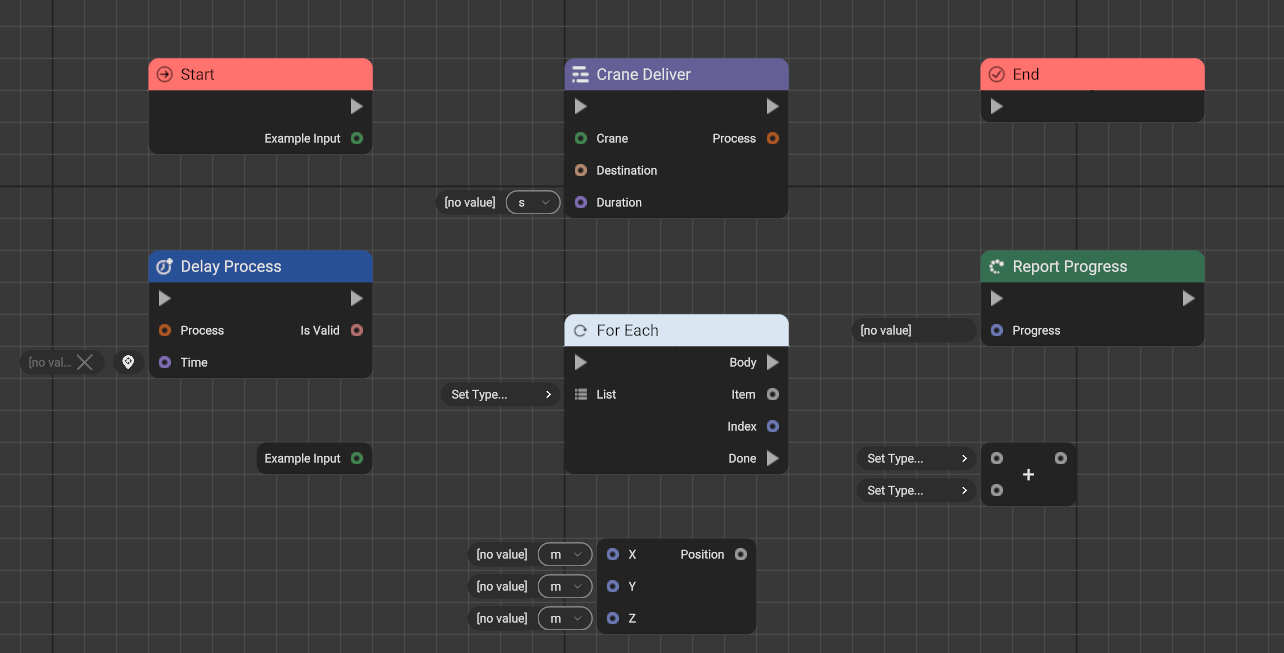The width and height of the screenshot is (1284, 653).
Task: Click the Is Valid output port
Action: tap(357, 331)
